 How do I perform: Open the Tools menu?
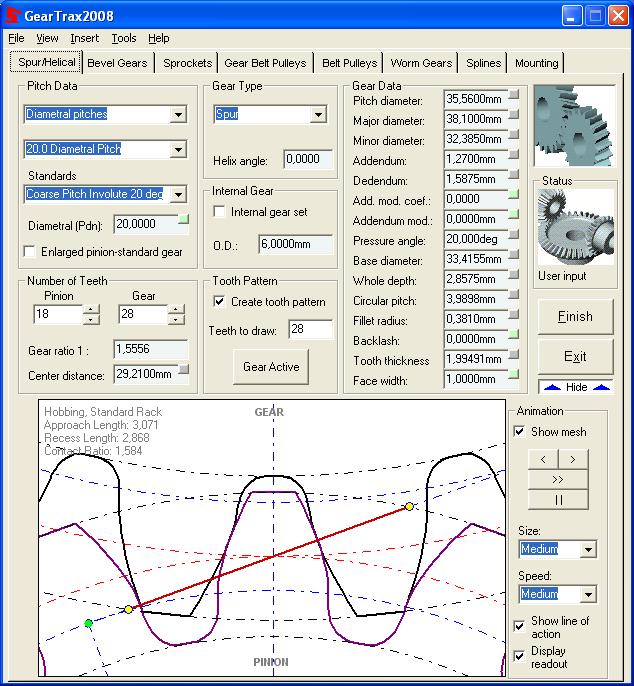[124, 38]
